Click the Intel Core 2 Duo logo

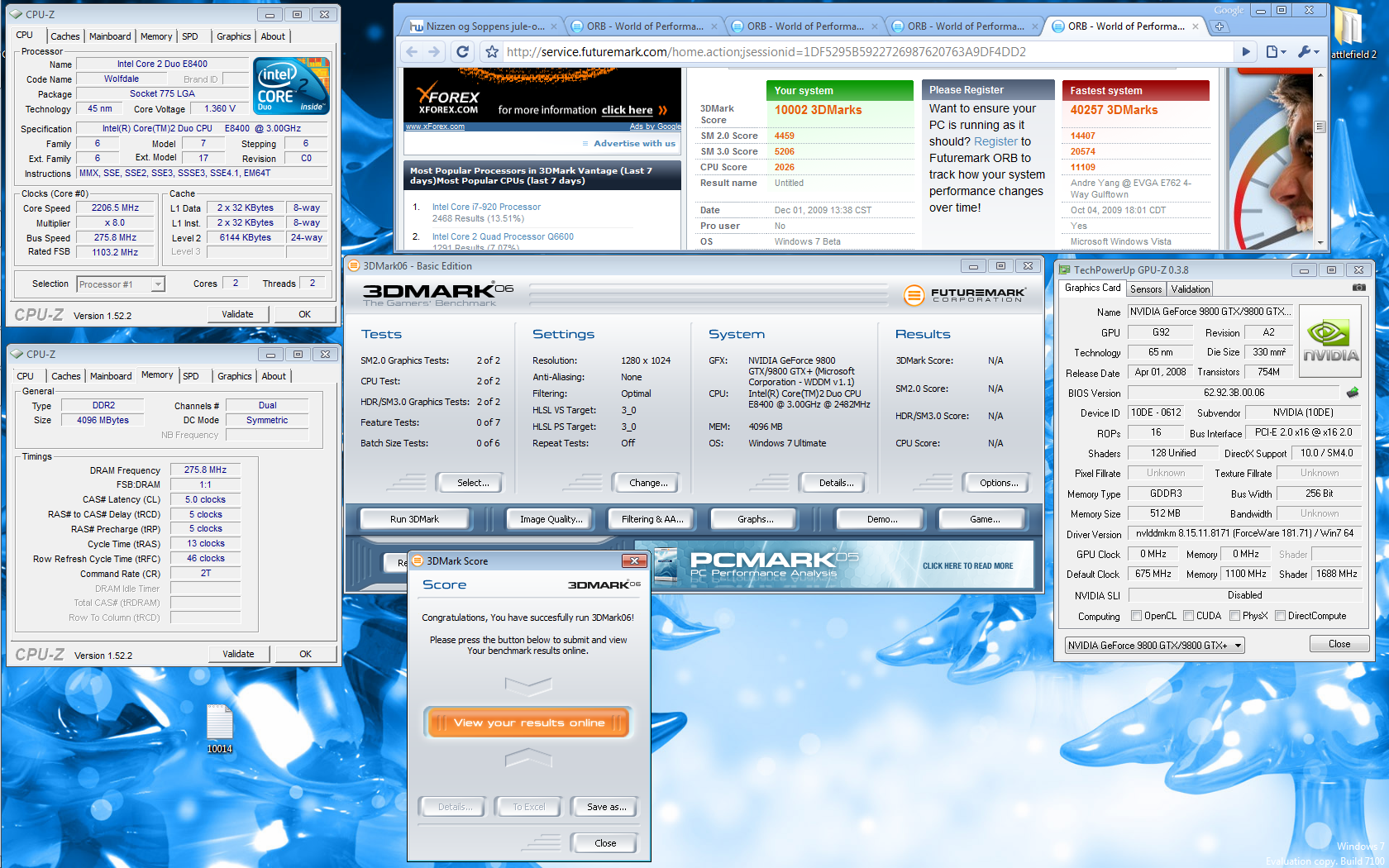[x=291, y=86]
